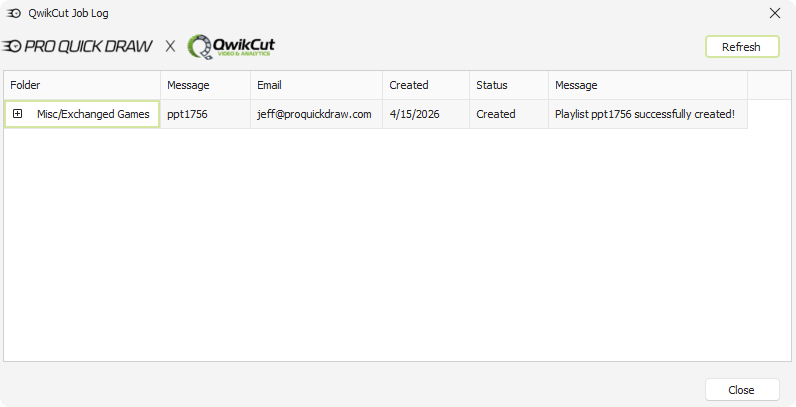Click the QwikCut Job Log title bar icon

click(14, 13)
